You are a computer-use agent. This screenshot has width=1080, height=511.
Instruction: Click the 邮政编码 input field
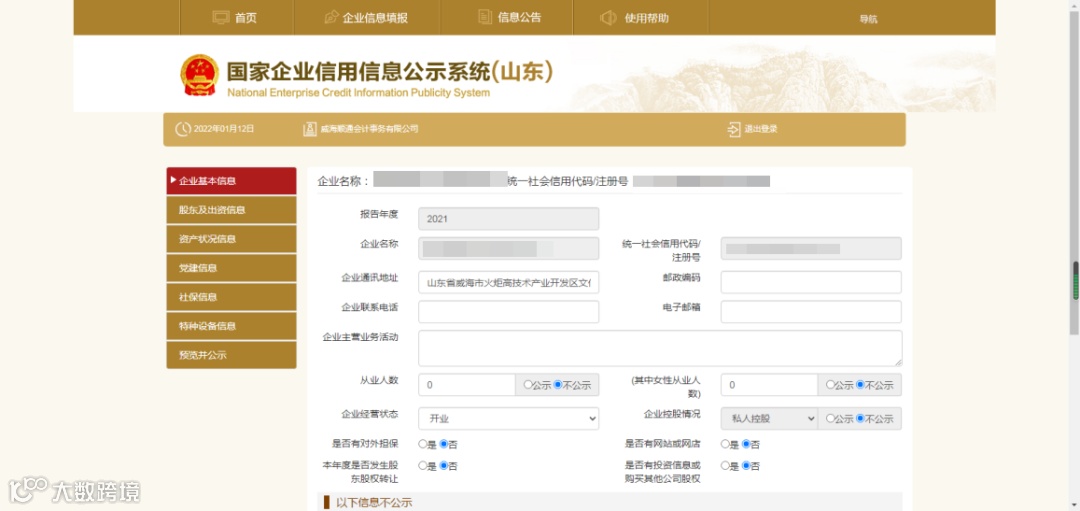[811, 282]
